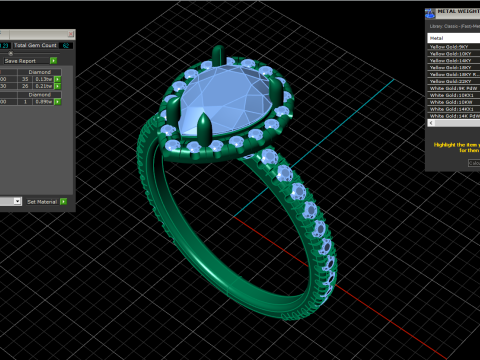The height and width of the screenshot is (360, 480).
Task: Click the Total Gem Count value 62
Action: pos(66,45)
